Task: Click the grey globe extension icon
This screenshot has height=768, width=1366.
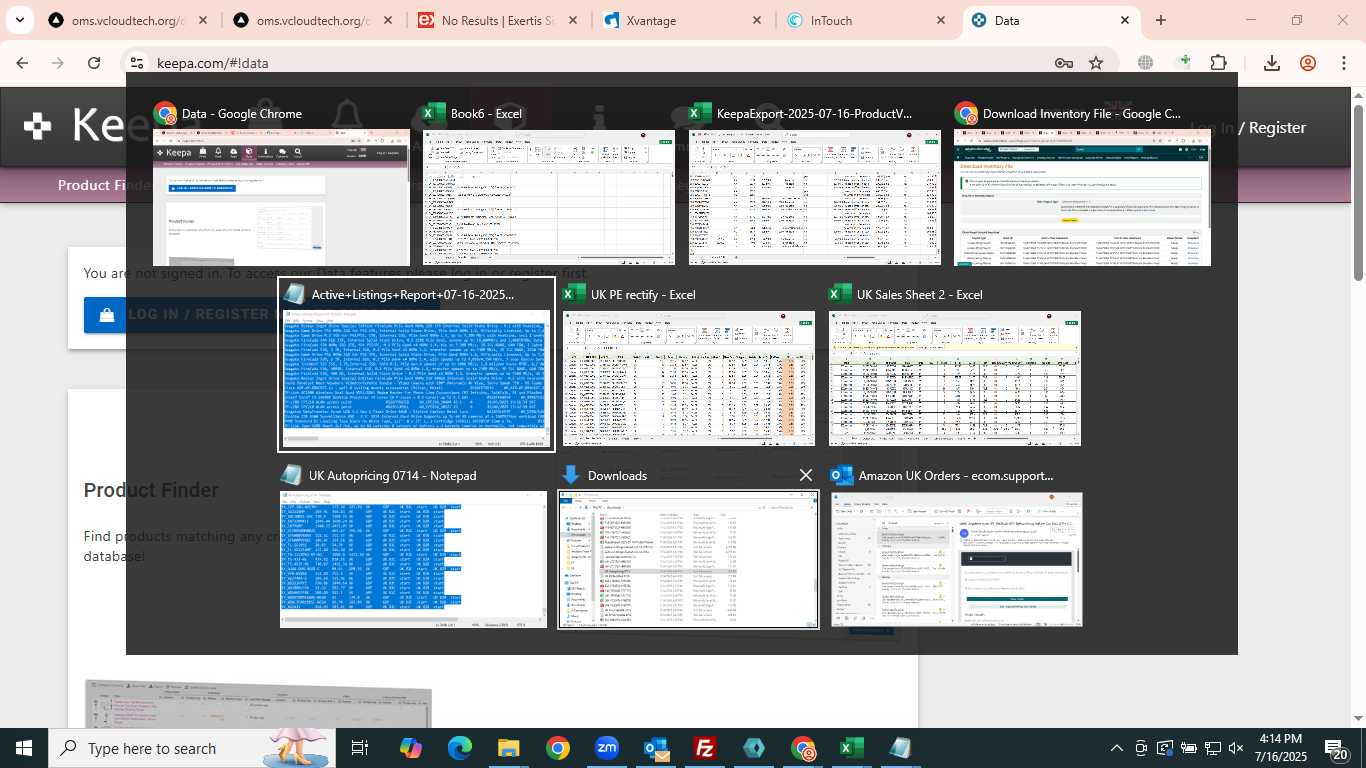Action: tap(1145, 63)
